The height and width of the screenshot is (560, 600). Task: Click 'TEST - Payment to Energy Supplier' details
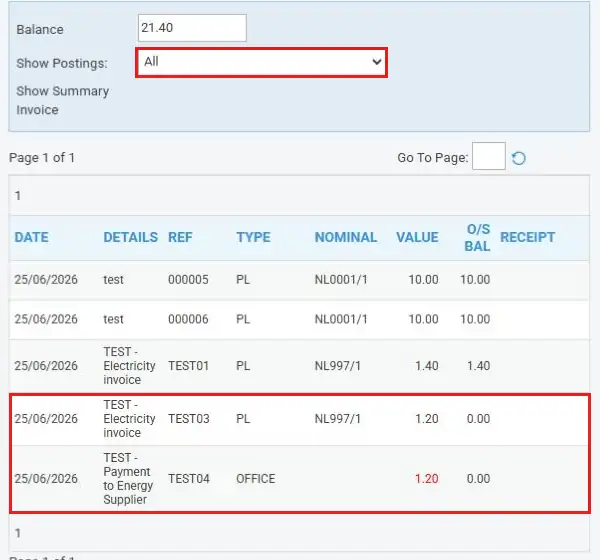[x=128, y=479]
